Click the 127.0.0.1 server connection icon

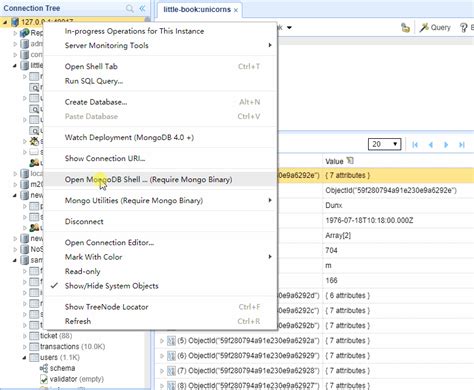pyautogui.click(x=15, y=22)
